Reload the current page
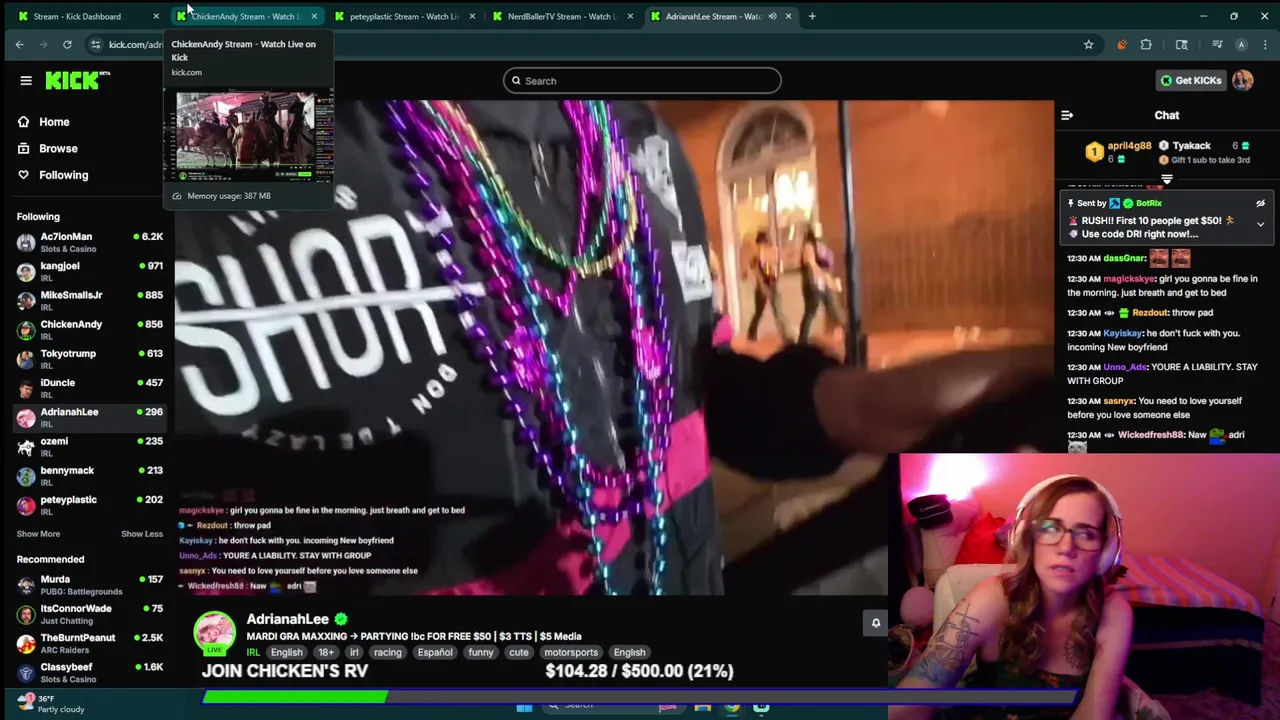Screen dimensions: 1280x720 67,44
